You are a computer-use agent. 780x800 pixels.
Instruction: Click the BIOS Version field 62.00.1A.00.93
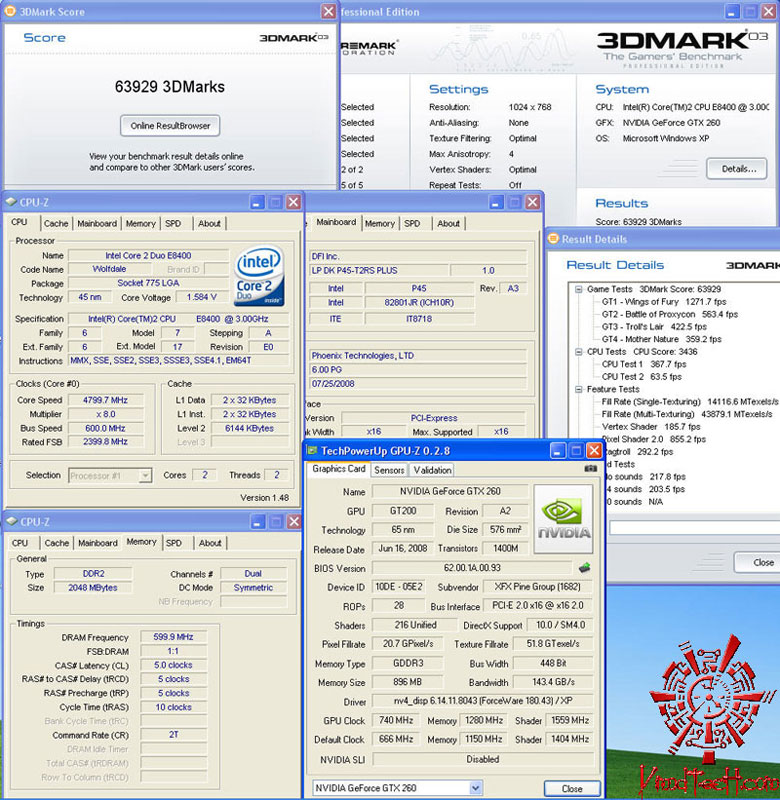(x=472, y=568)
